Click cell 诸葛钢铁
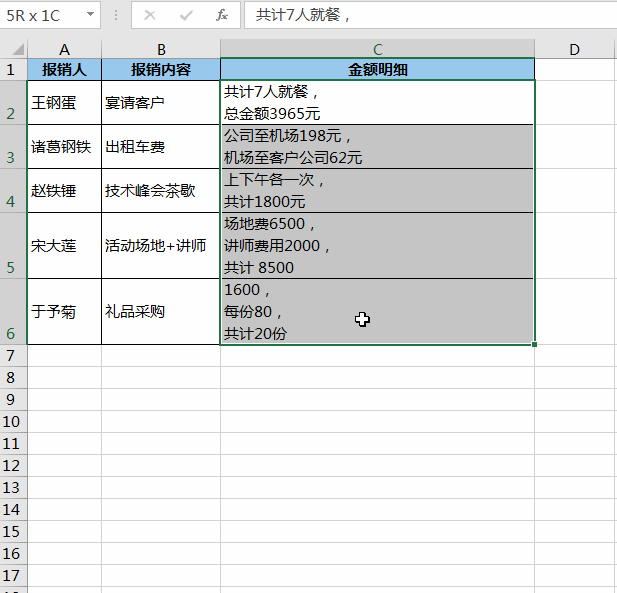 [64, 147]
